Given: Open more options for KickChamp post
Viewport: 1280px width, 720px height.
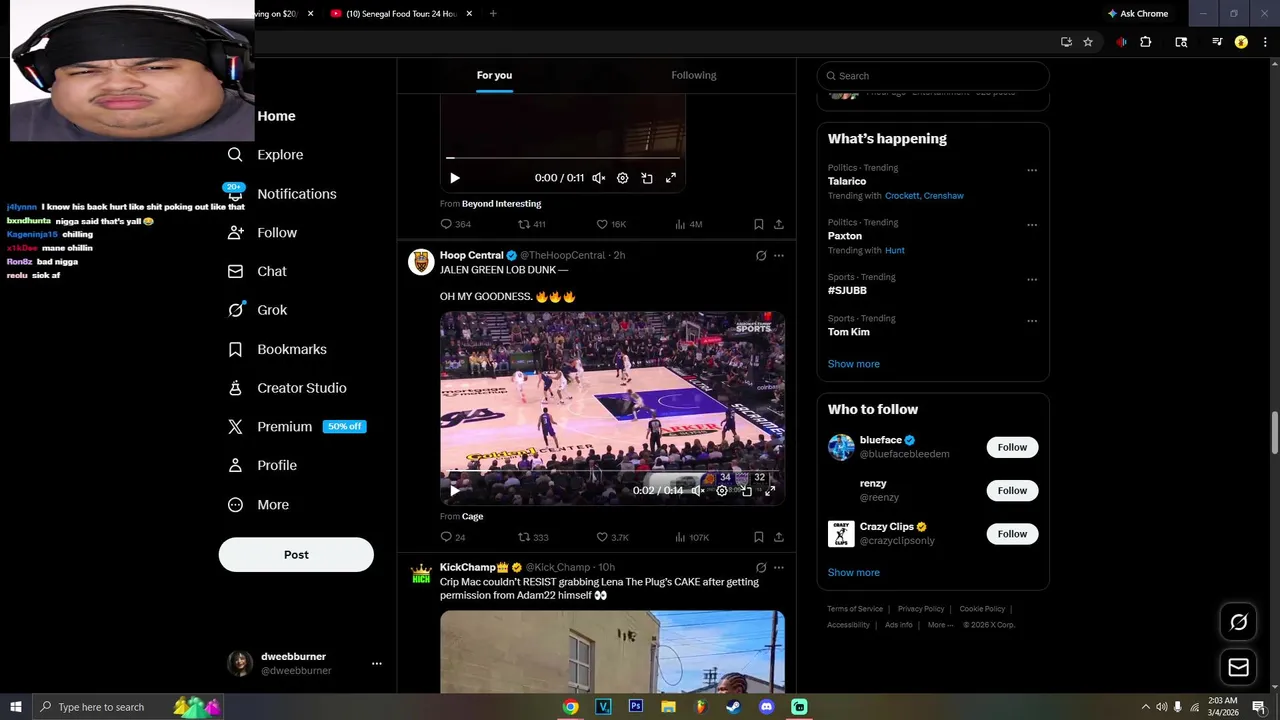Looking at the screenshot, I should pyautogui.click(x=779, y=567).
